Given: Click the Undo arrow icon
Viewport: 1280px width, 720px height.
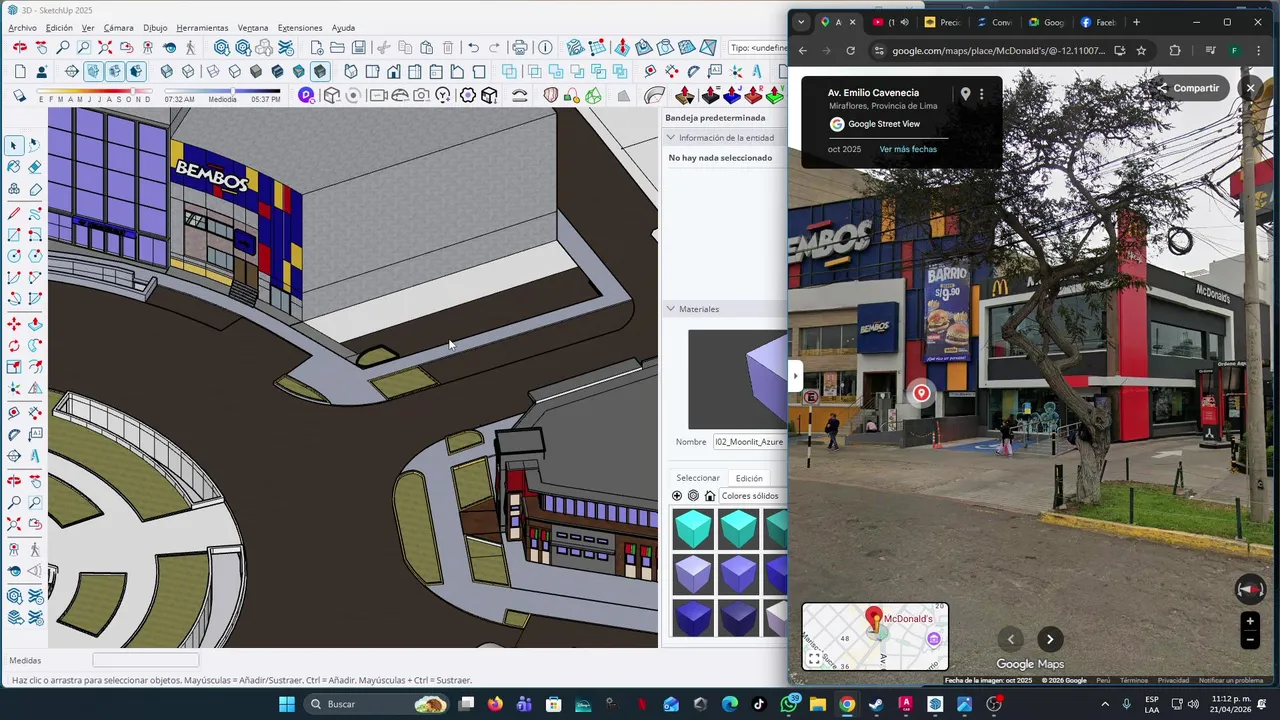Looking at the screenshot, I should pyautogui.click(x=473, y=47).
